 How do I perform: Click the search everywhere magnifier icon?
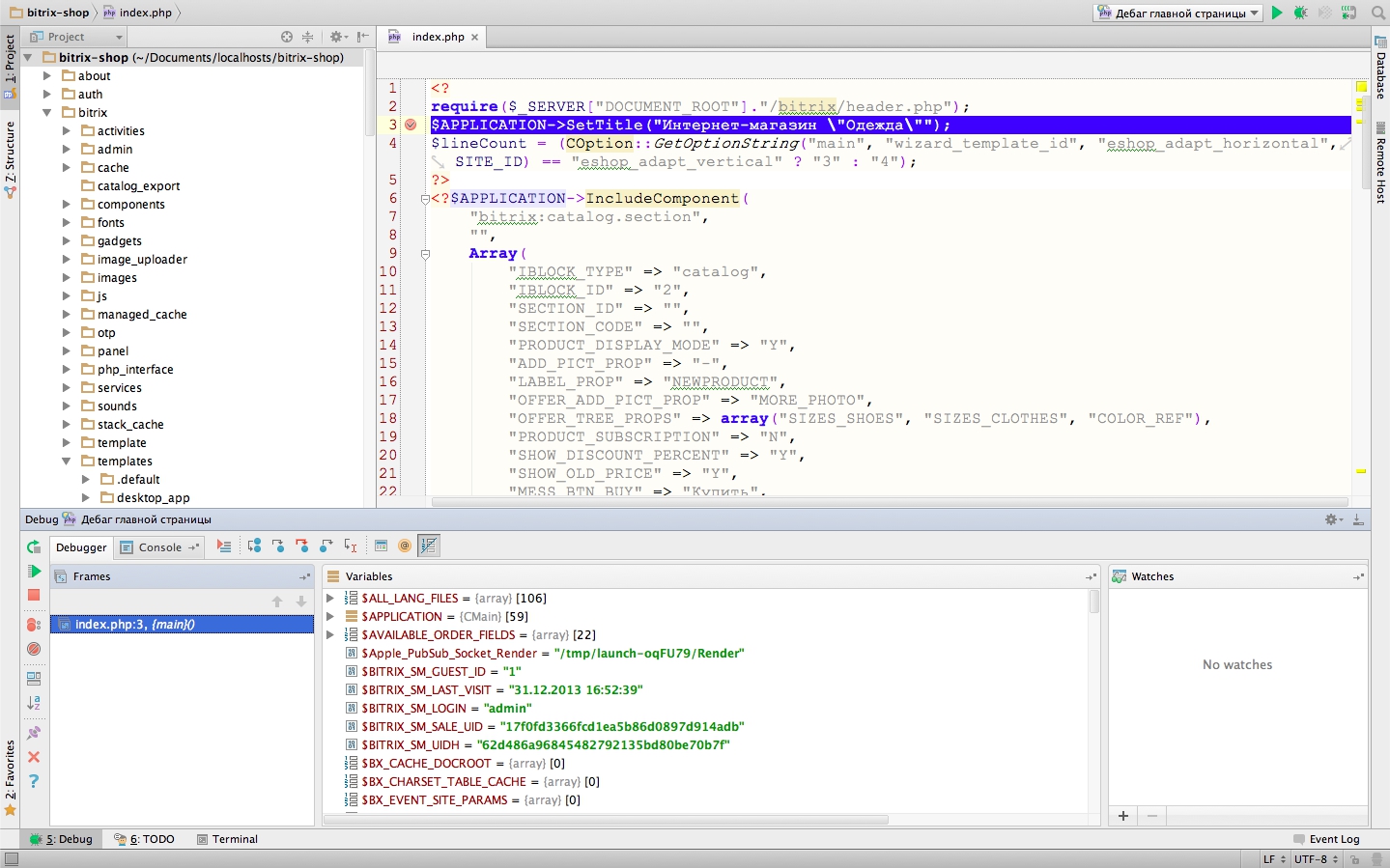[1378, 13]
